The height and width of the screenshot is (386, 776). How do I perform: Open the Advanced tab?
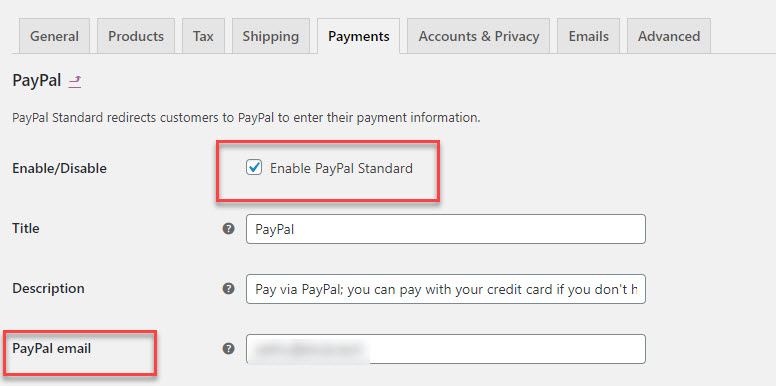(x=669, y=36)
